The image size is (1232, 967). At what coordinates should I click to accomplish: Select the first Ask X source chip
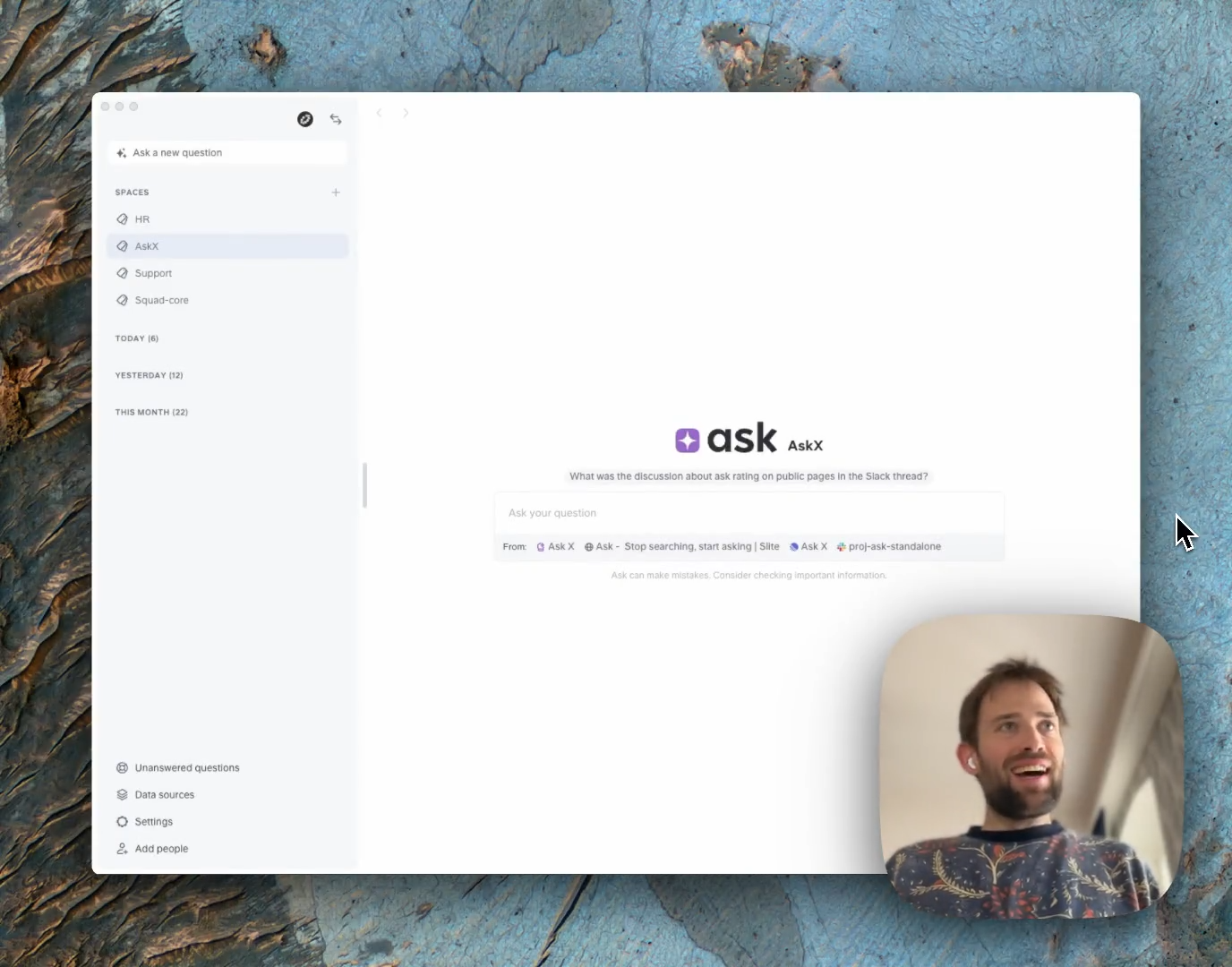pyautogui.click(x=555, y=547)
